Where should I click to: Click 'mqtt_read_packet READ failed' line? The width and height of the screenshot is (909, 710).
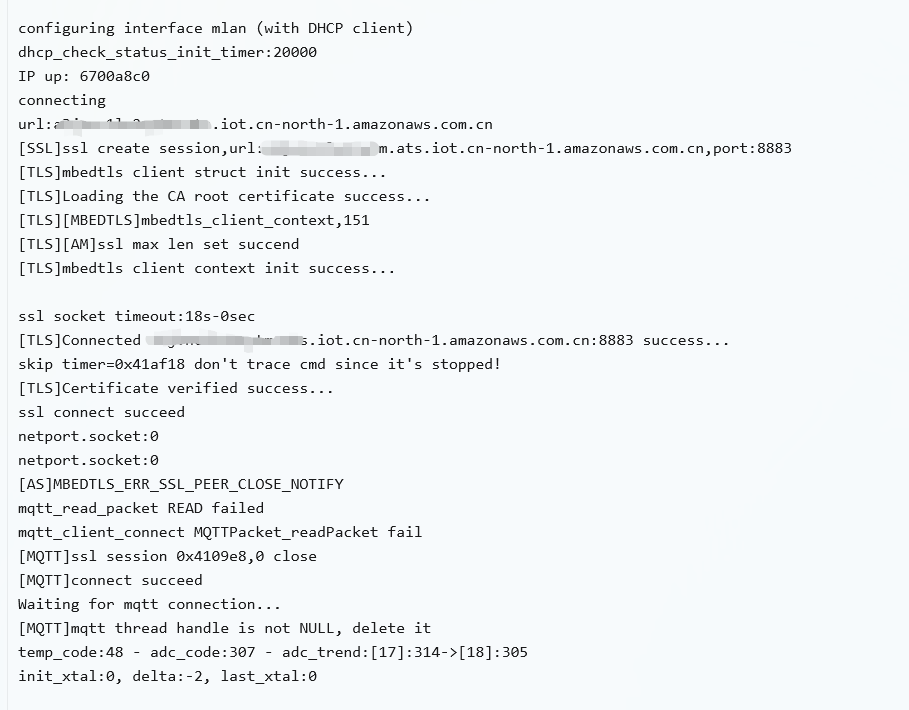(x=141, y=508)
